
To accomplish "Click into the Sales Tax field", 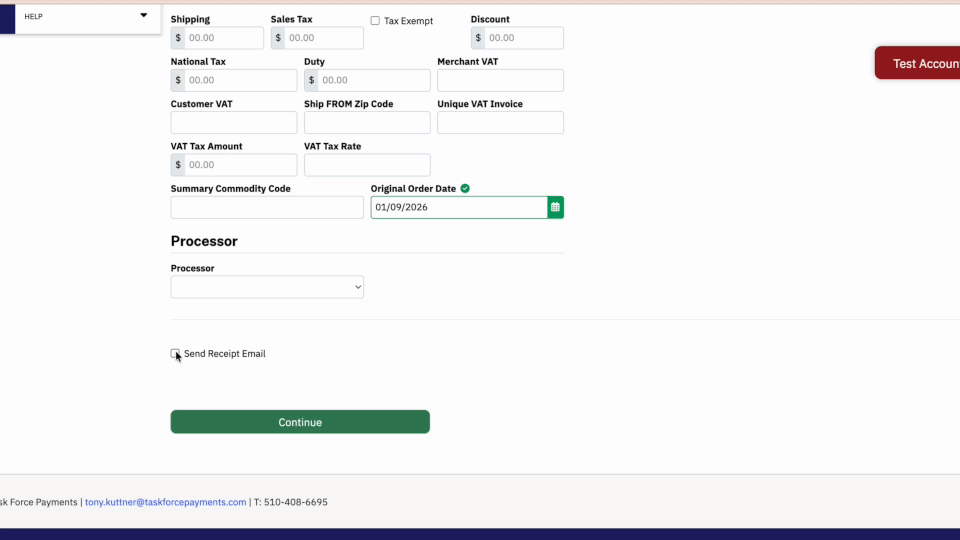I will [x=324, y=38].
